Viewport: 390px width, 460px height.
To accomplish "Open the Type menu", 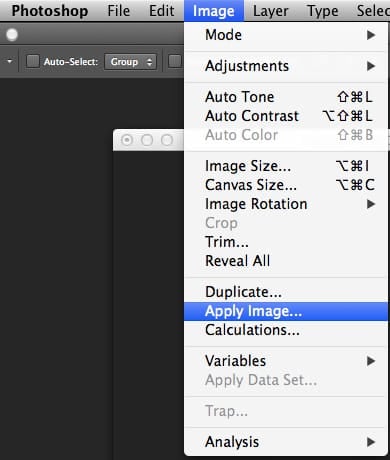I will (x=322, y=11).
